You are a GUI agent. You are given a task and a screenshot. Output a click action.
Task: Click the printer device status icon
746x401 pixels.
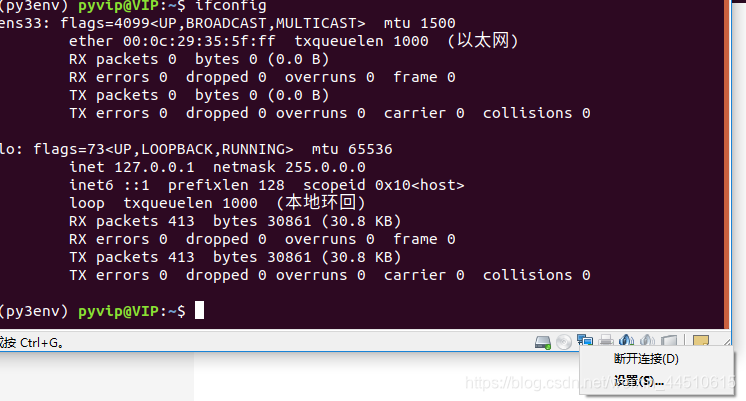coord(606,341)
